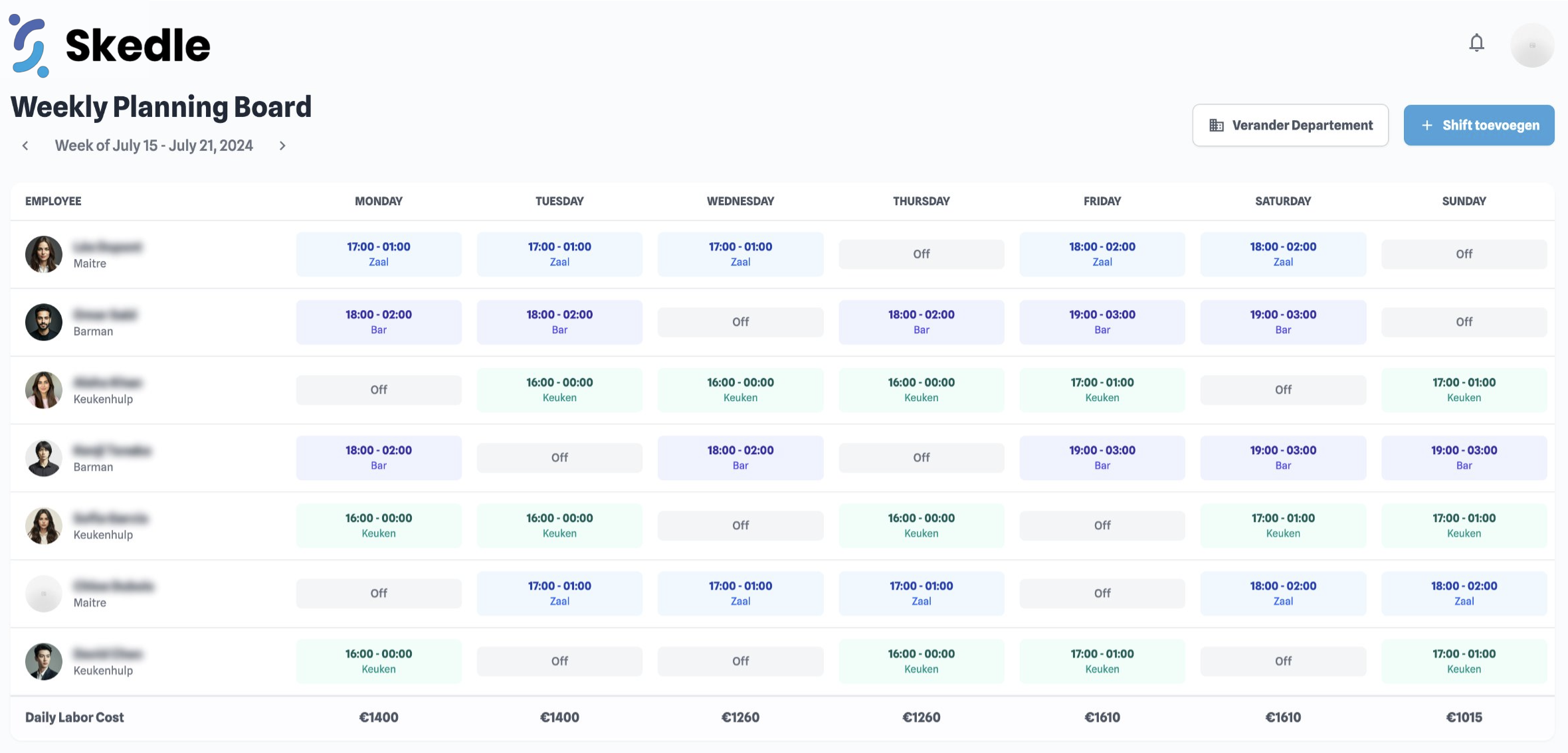This screenshot has width=1568, height=753.
Task: Switch to the Monday column header
Action: [378, 201]
